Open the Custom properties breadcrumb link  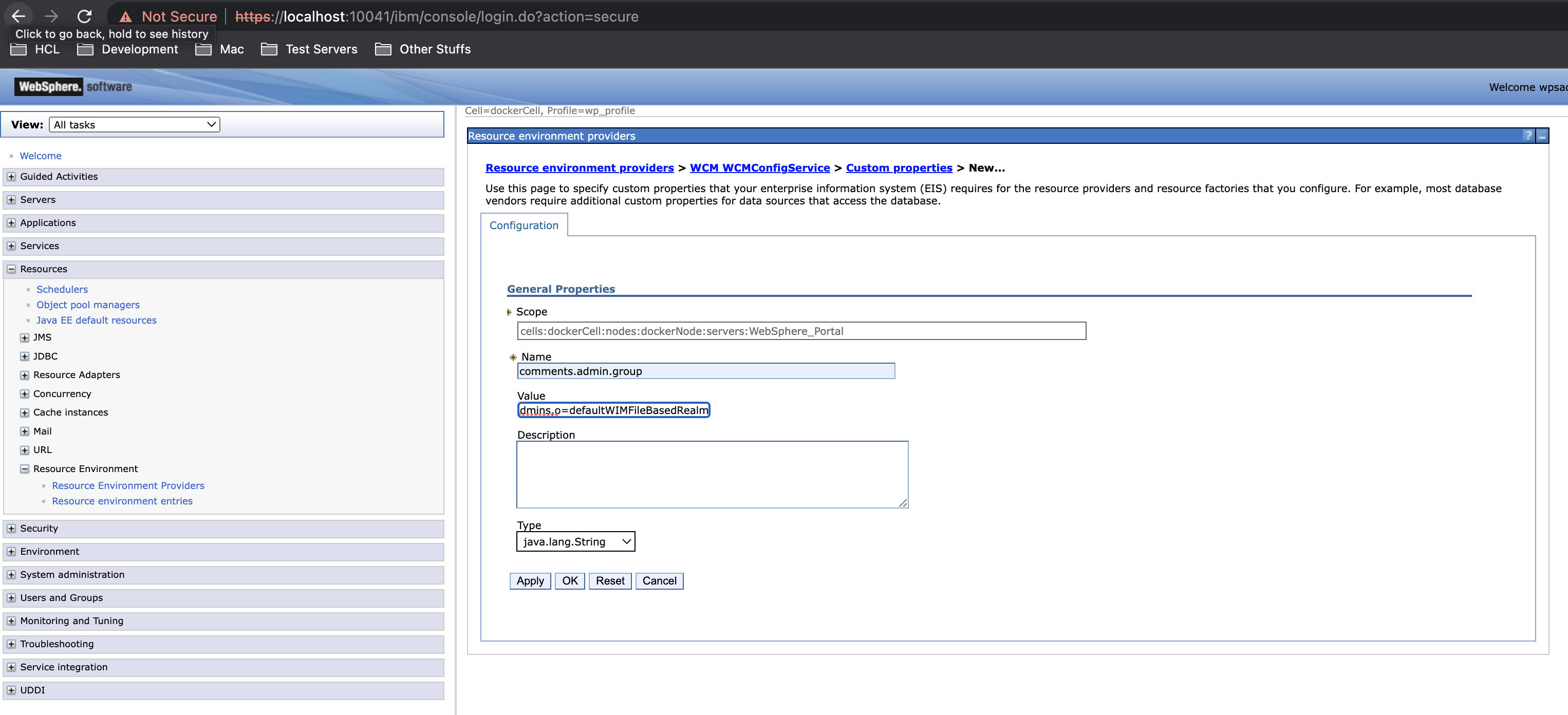pyautogui.click(x=900, y=168)
